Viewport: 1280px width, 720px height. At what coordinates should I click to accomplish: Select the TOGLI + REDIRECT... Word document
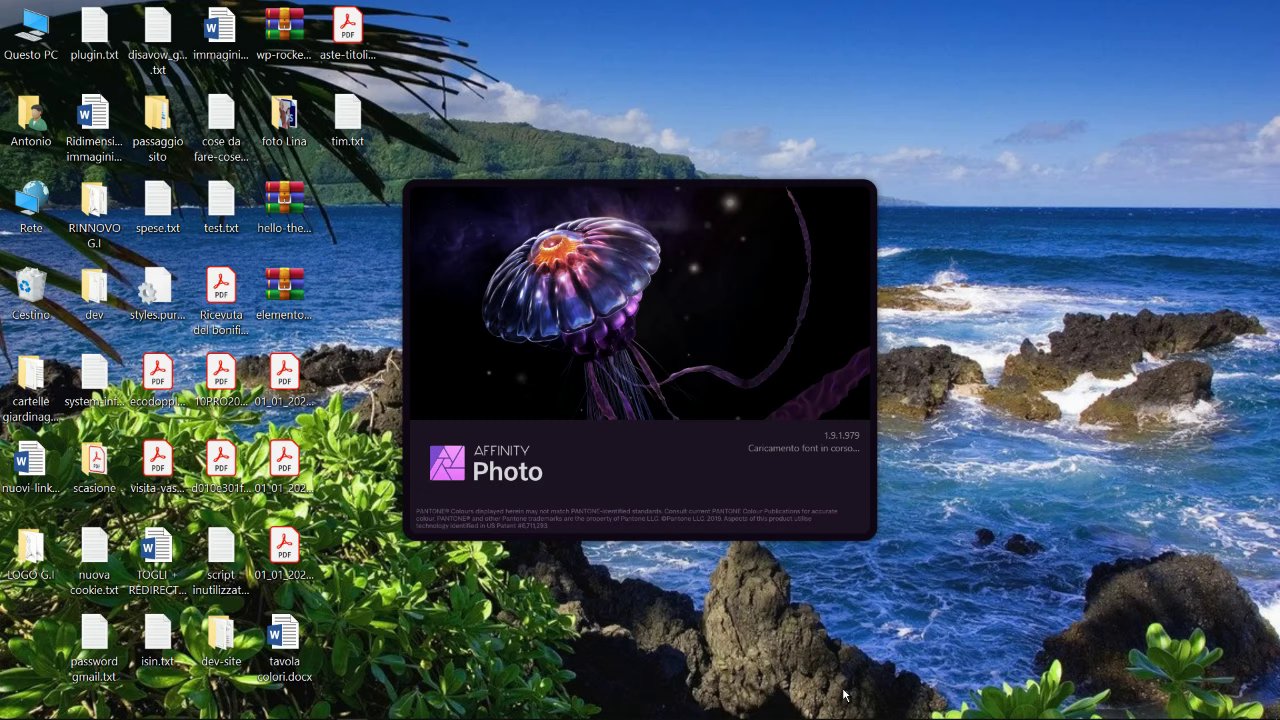[158, 562]
